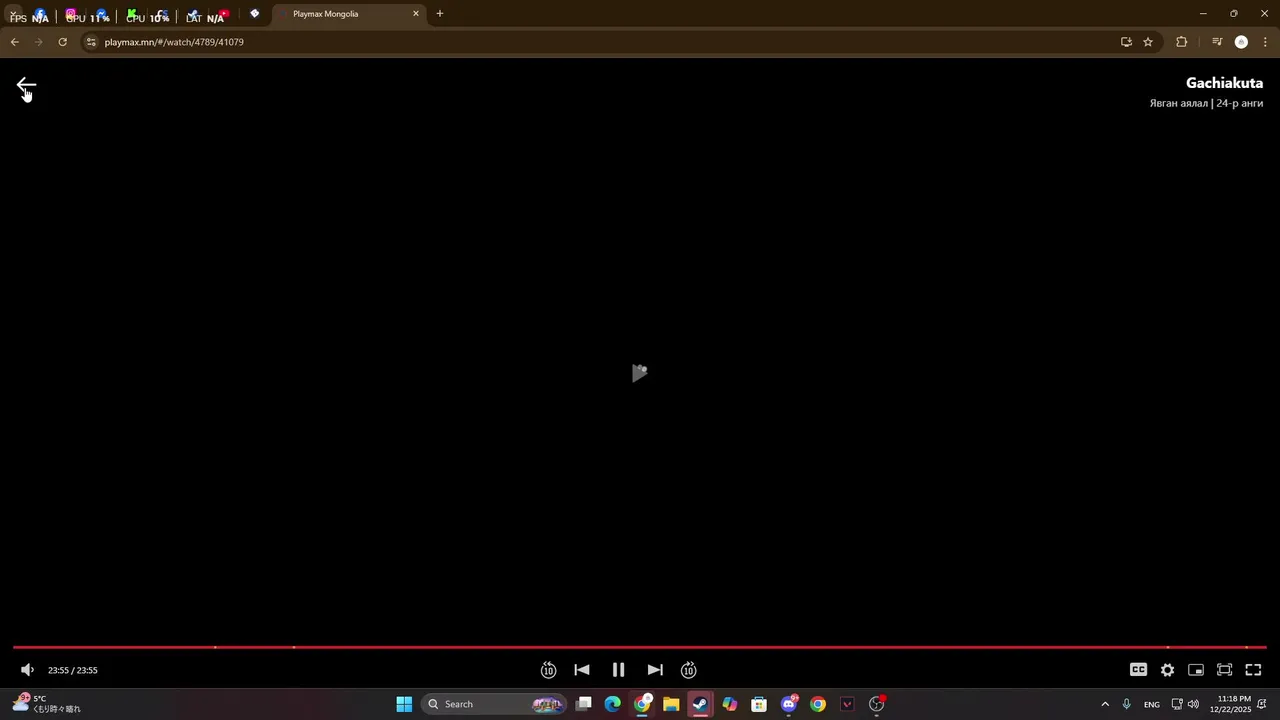This screenshot has width=1280, height=720.
Task: Switch to the pinned YouTube tab
Action: (224, 14)
